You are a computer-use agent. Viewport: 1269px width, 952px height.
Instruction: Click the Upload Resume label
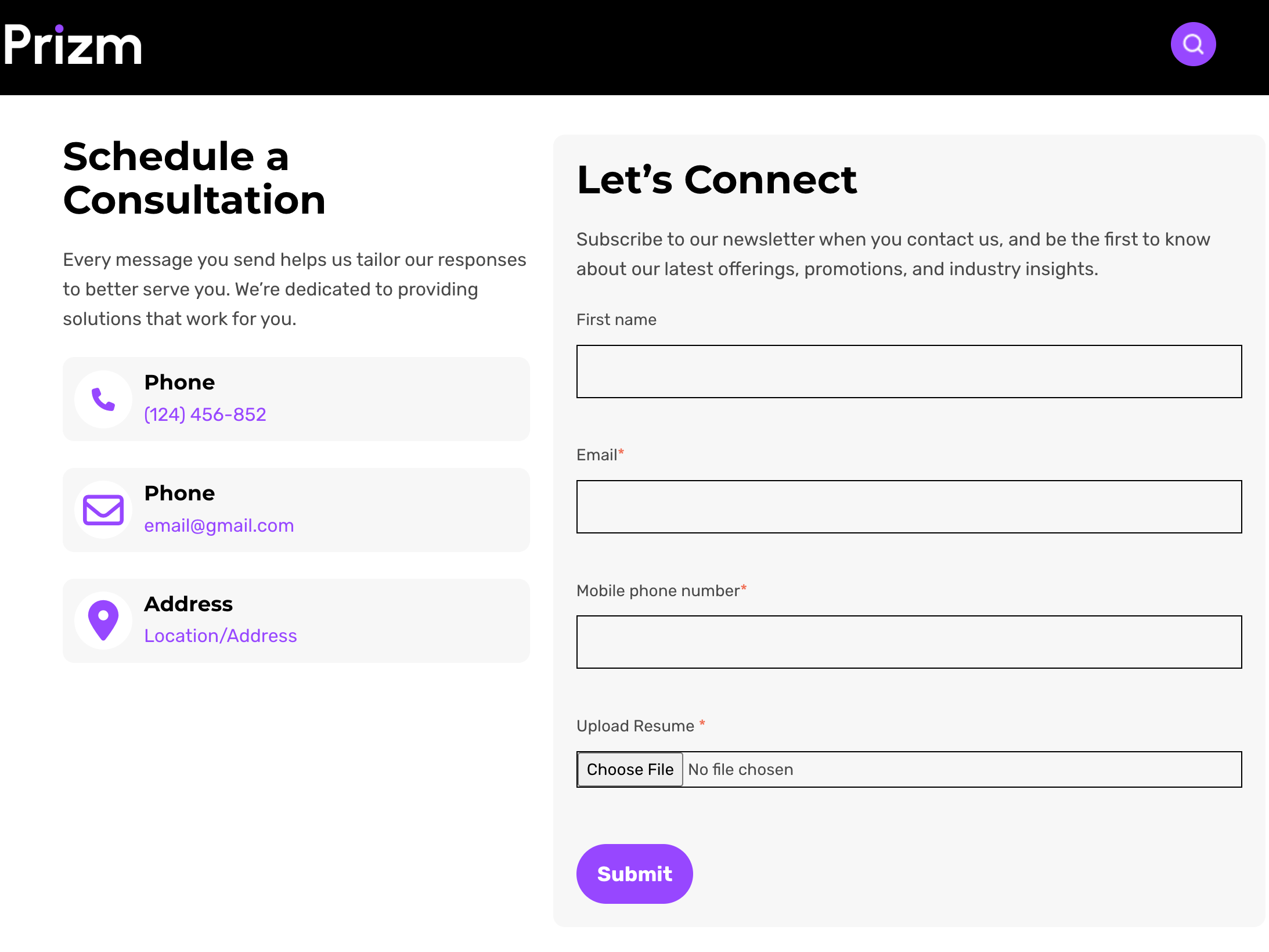[635, 726]
